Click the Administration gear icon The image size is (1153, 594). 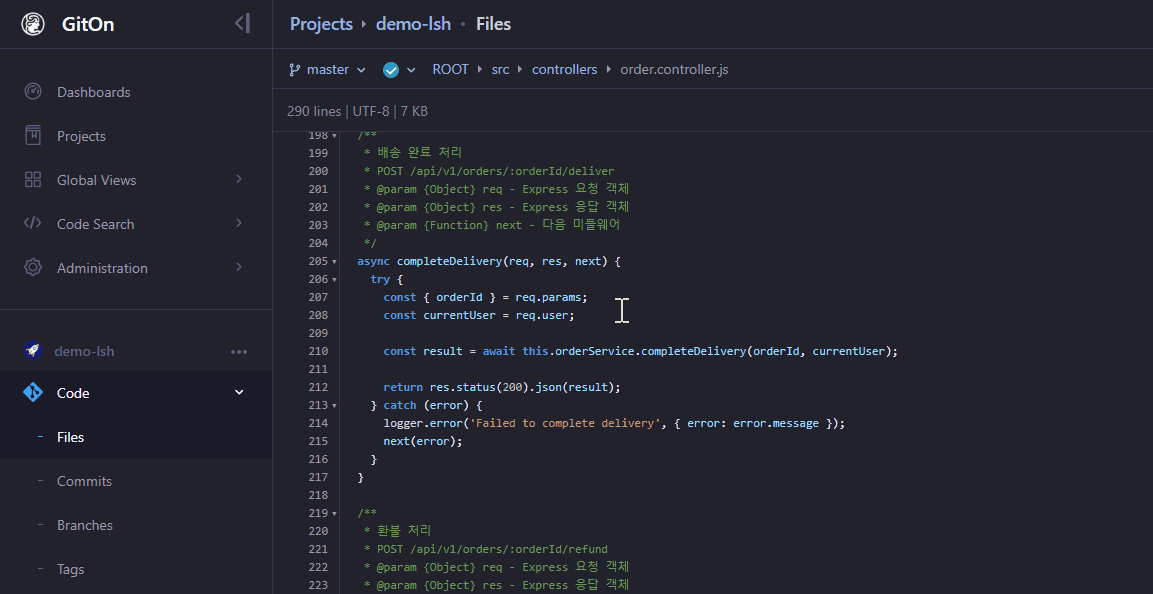[33, 268]
